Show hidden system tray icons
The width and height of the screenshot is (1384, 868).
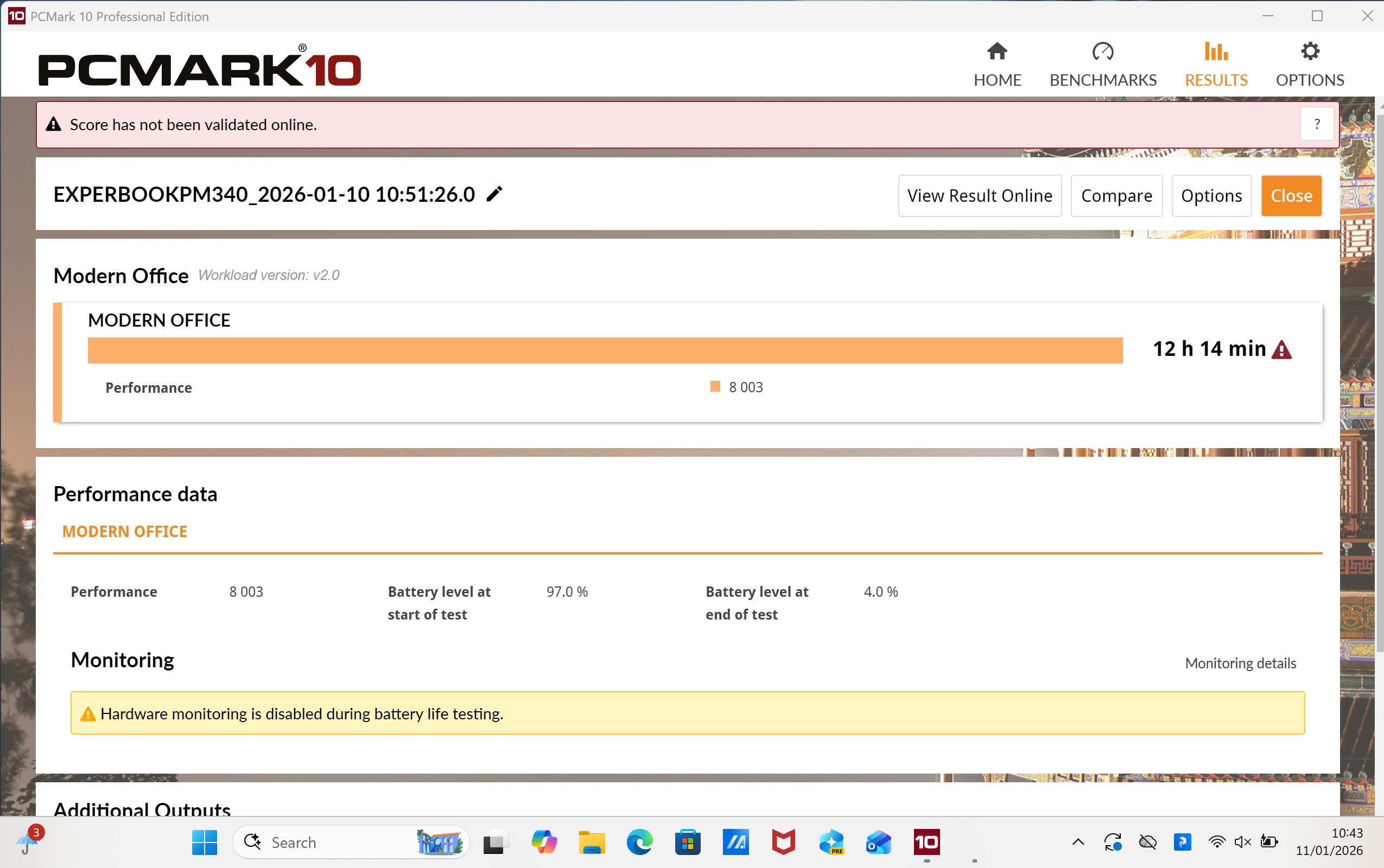1078,842
